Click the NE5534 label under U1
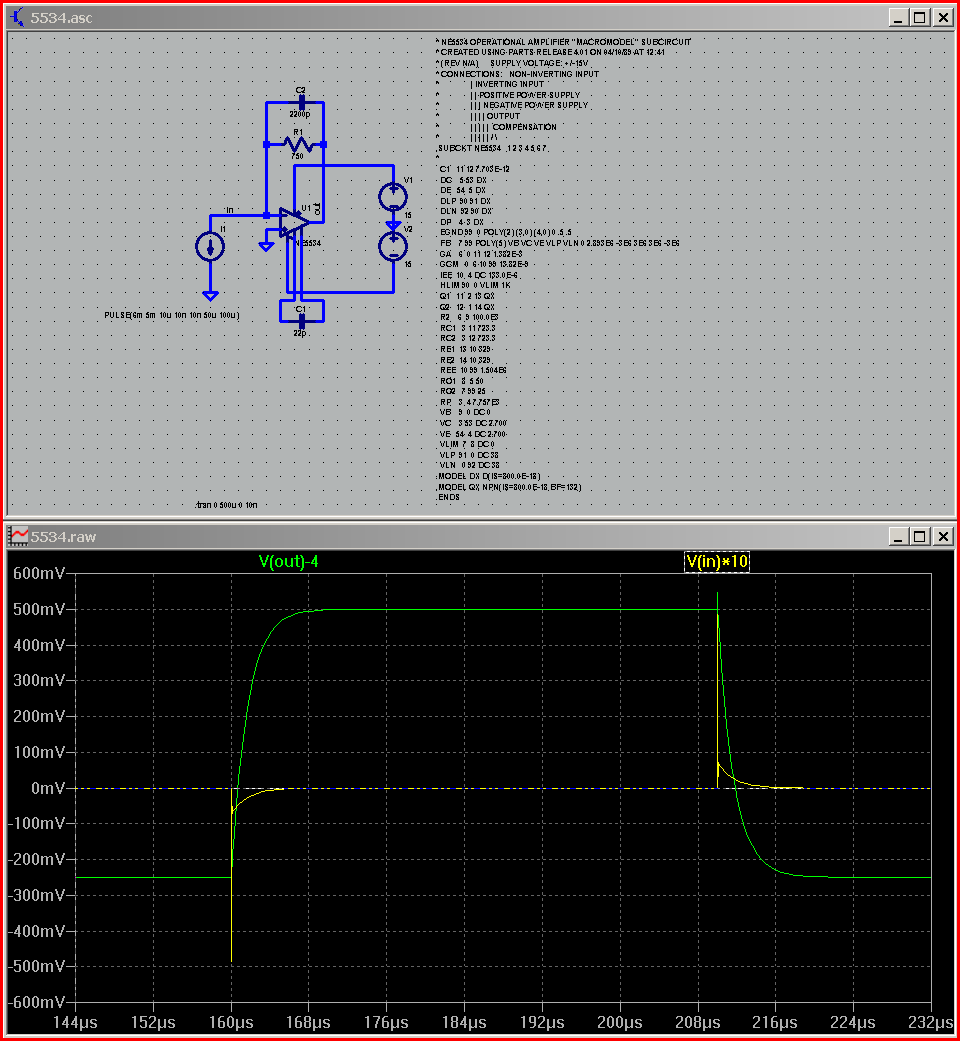 coord(308,243)
